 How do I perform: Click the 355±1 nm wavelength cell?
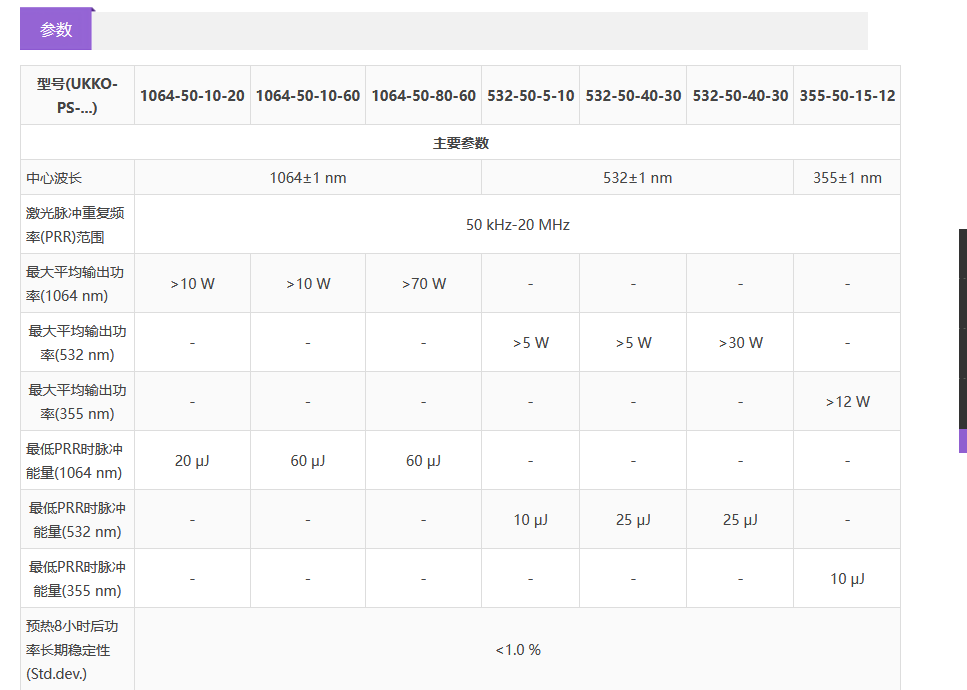(x=847, y=178)
